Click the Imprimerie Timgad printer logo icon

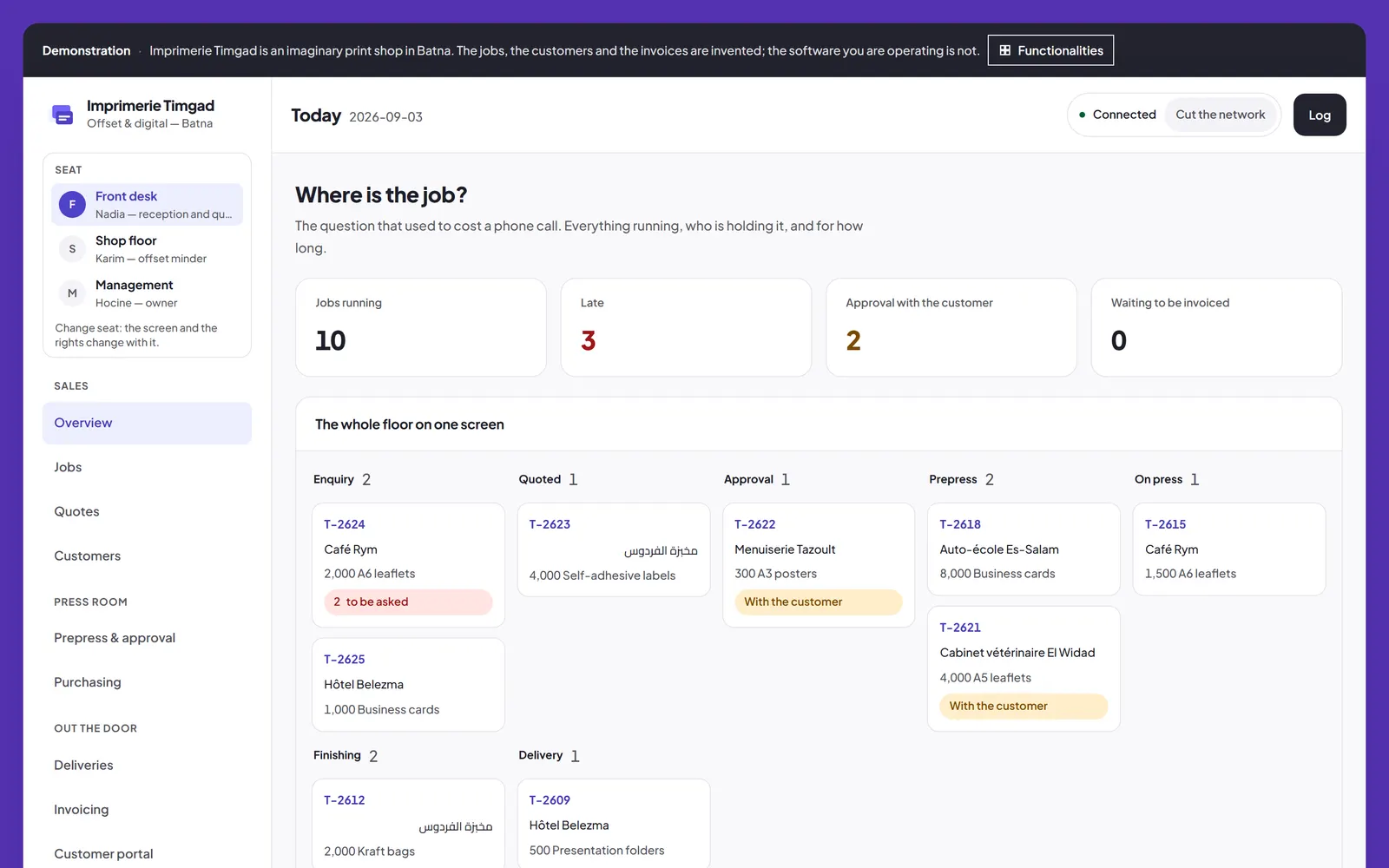point(63,115)
